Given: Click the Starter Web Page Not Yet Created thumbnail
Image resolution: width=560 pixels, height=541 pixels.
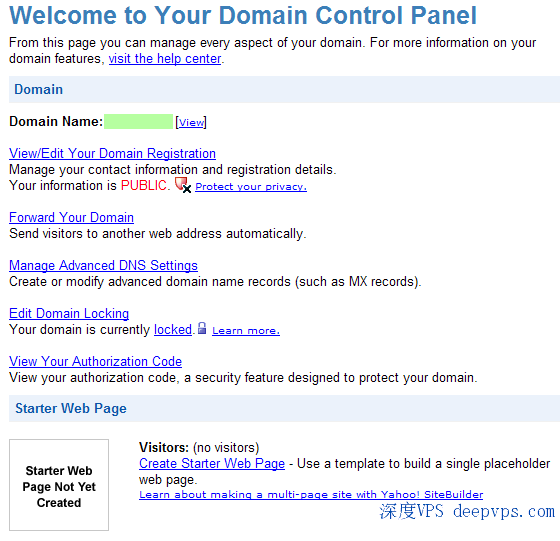Looking at the screenshot, I should click(59, 485).
